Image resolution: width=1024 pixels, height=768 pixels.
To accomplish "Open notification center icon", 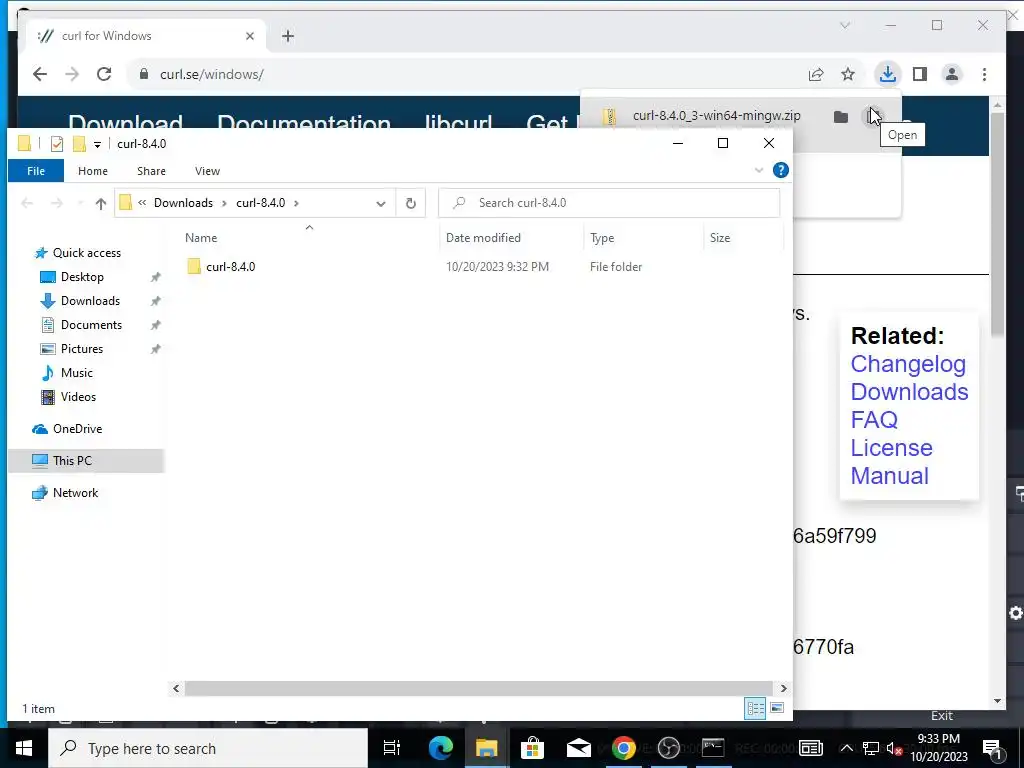I will tap(992, 748).
